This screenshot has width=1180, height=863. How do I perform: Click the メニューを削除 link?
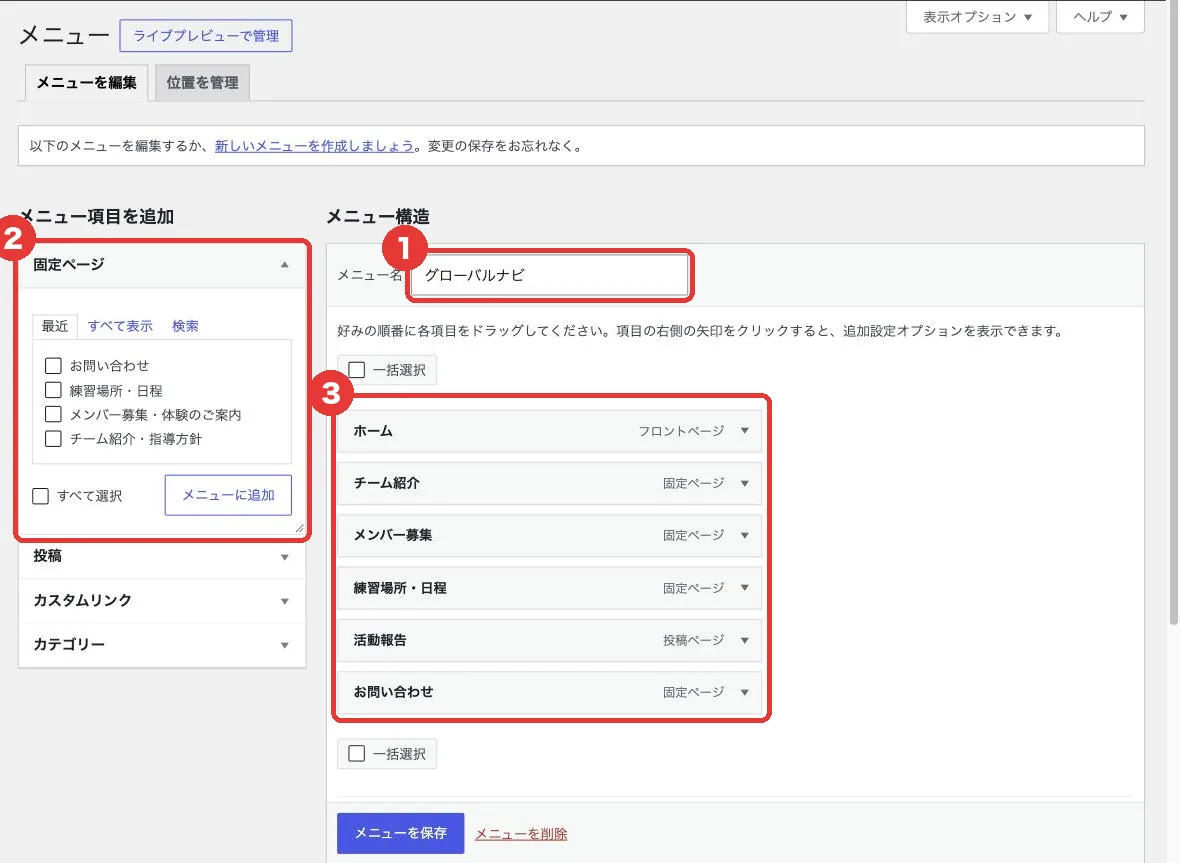[x=521, y=834]
